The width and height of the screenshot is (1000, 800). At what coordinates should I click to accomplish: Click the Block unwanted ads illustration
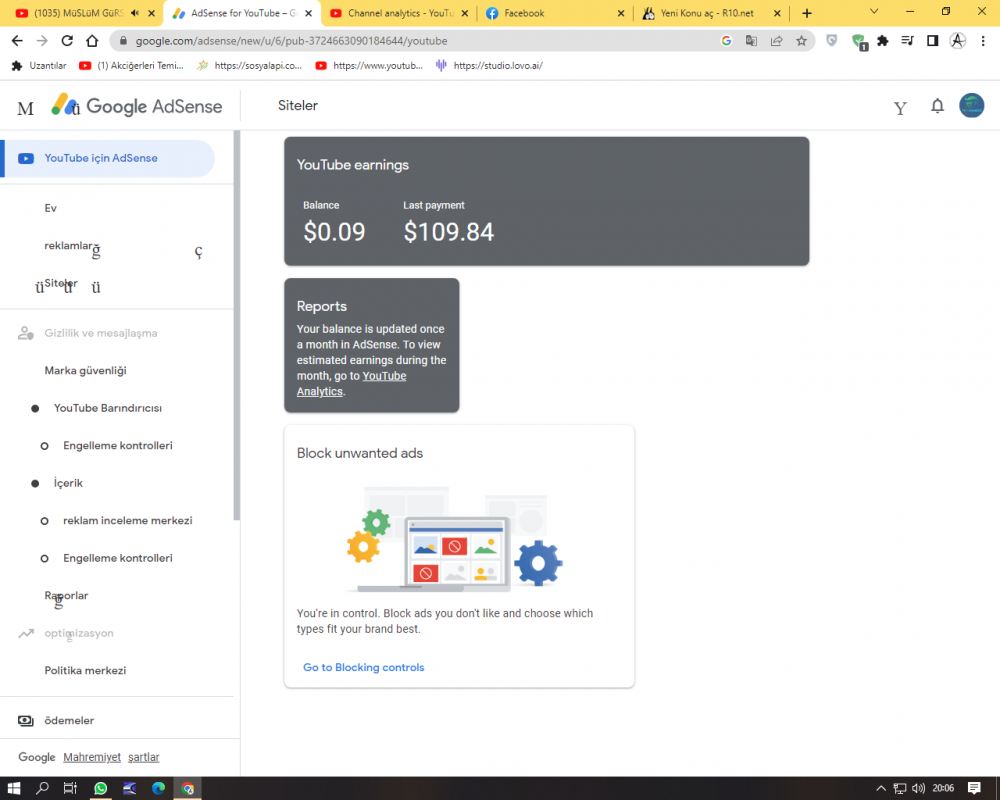[455, 540]
